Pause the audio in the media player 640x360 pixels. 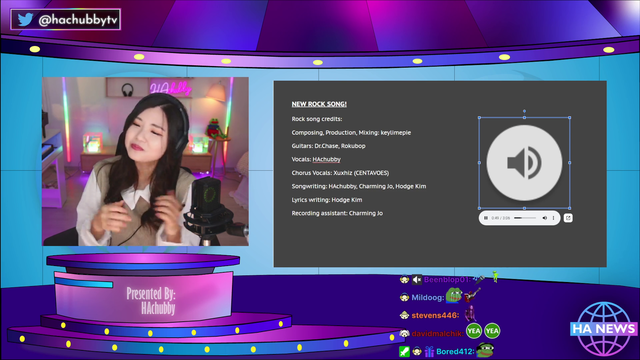(x=486, y=218)
